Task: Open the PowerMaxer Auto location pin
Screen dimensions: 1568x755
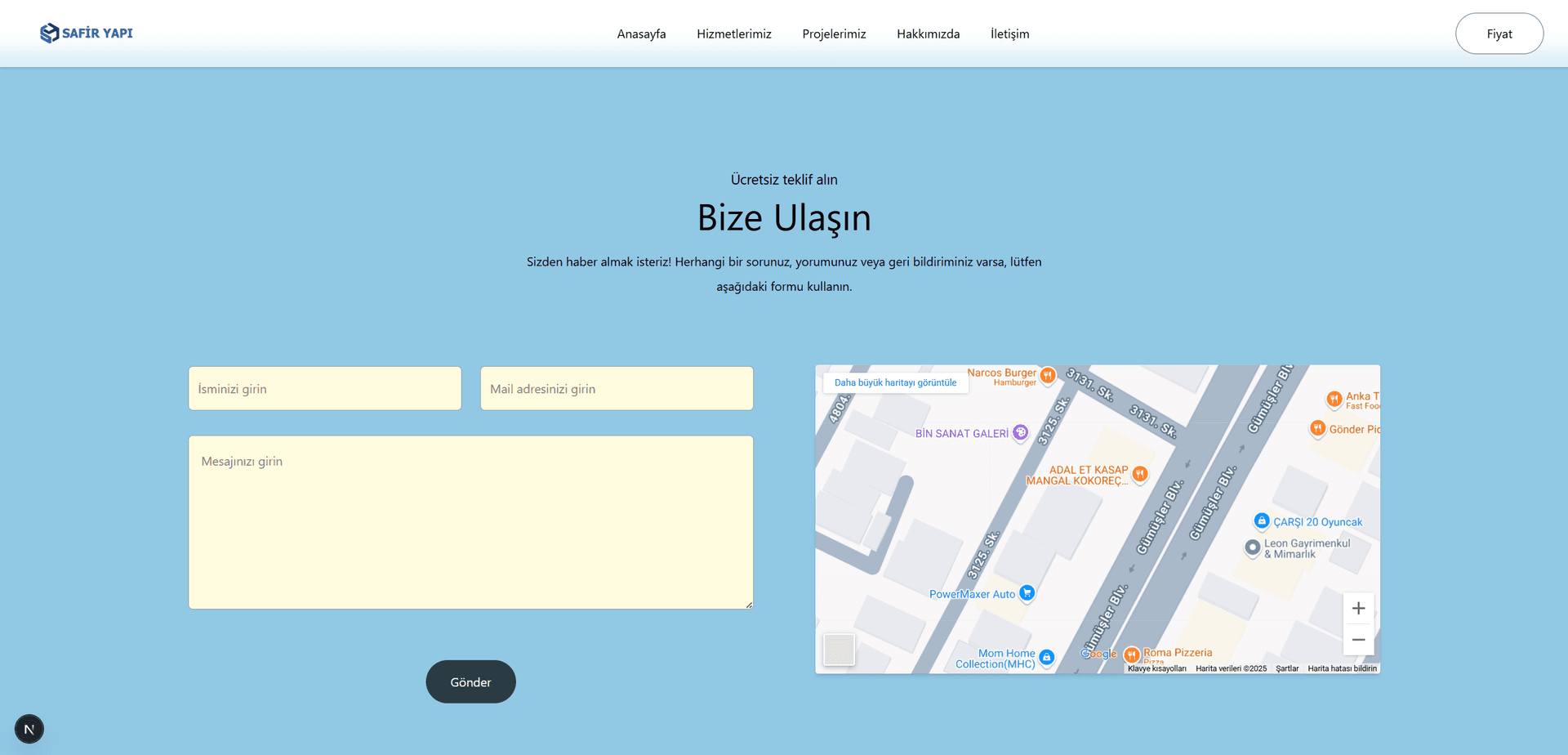Action: pyautogui.click(x=1027, y=594)
